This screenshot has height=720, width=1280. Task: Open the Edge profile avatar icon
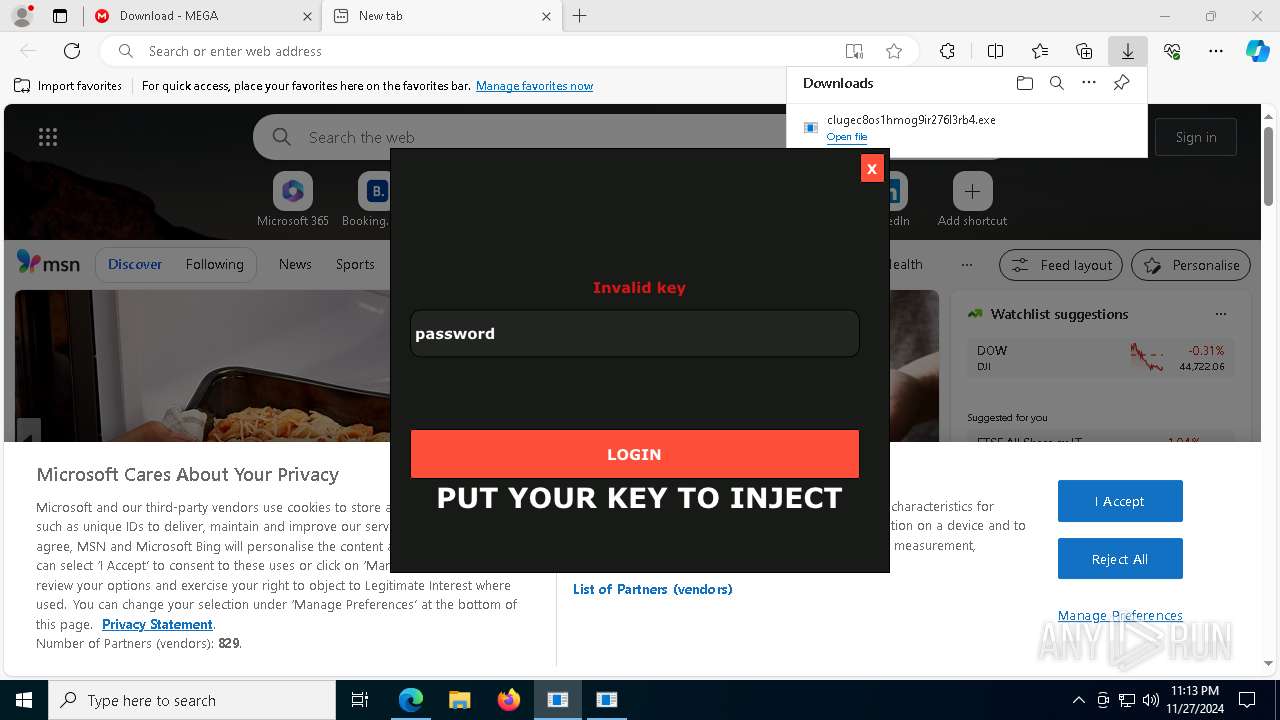(x=21, y=16)
